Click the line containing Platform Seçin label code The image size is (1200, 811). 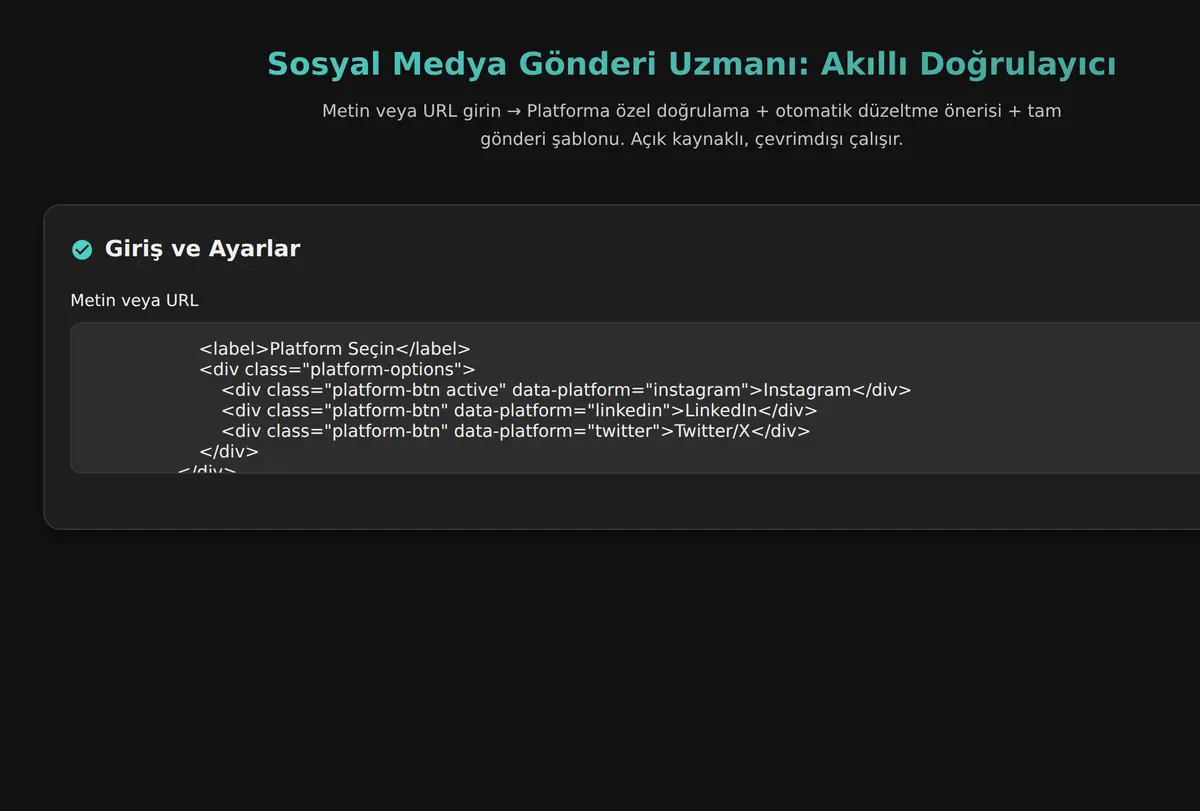pos(335,349)
